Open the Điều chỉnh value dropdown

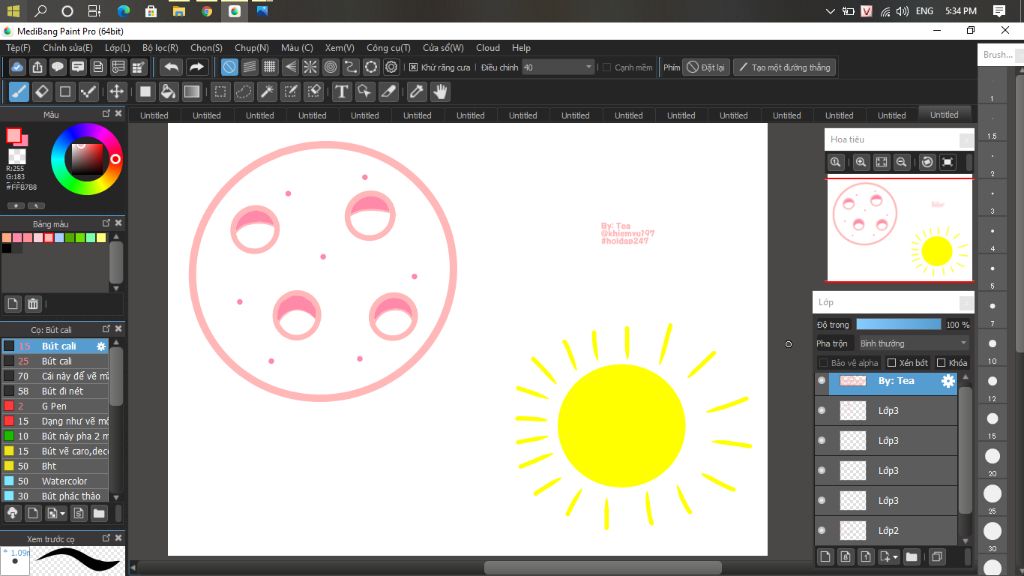588,67
